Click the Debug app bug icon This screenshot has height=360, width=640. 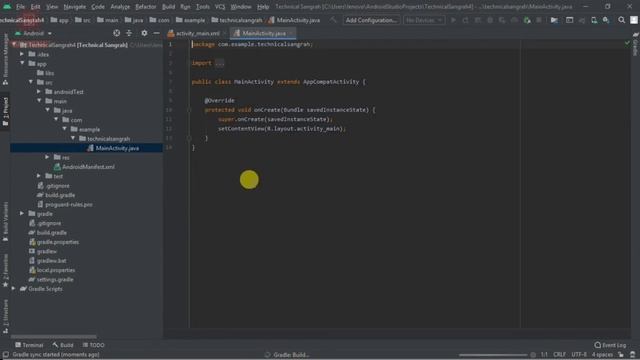coord(490,20)
